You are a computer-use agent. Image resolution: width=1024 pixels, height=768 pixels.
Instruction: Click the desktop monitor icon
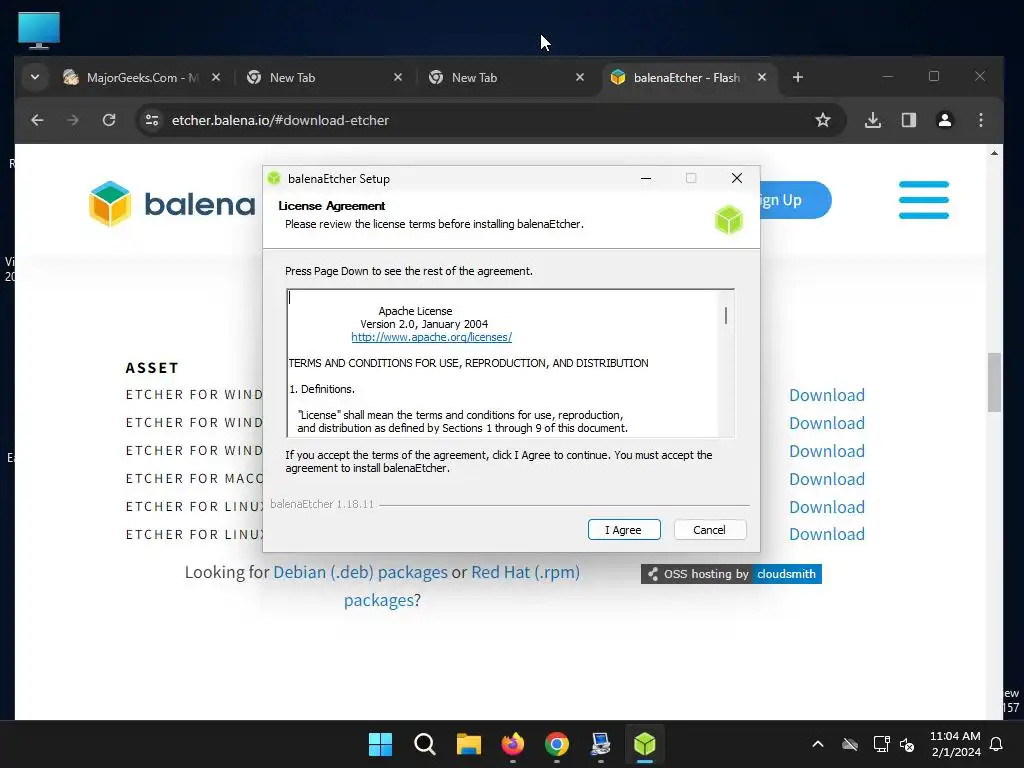pos(39,30)
